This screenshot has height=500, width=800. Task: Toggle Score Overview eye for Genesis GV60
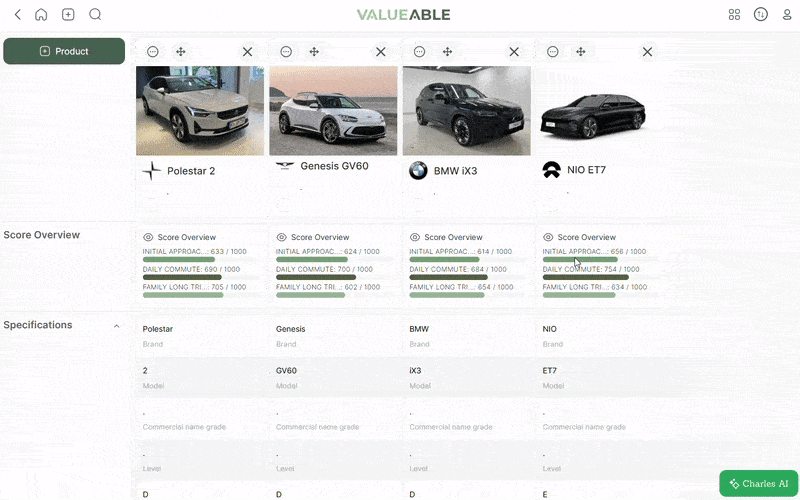281,238
